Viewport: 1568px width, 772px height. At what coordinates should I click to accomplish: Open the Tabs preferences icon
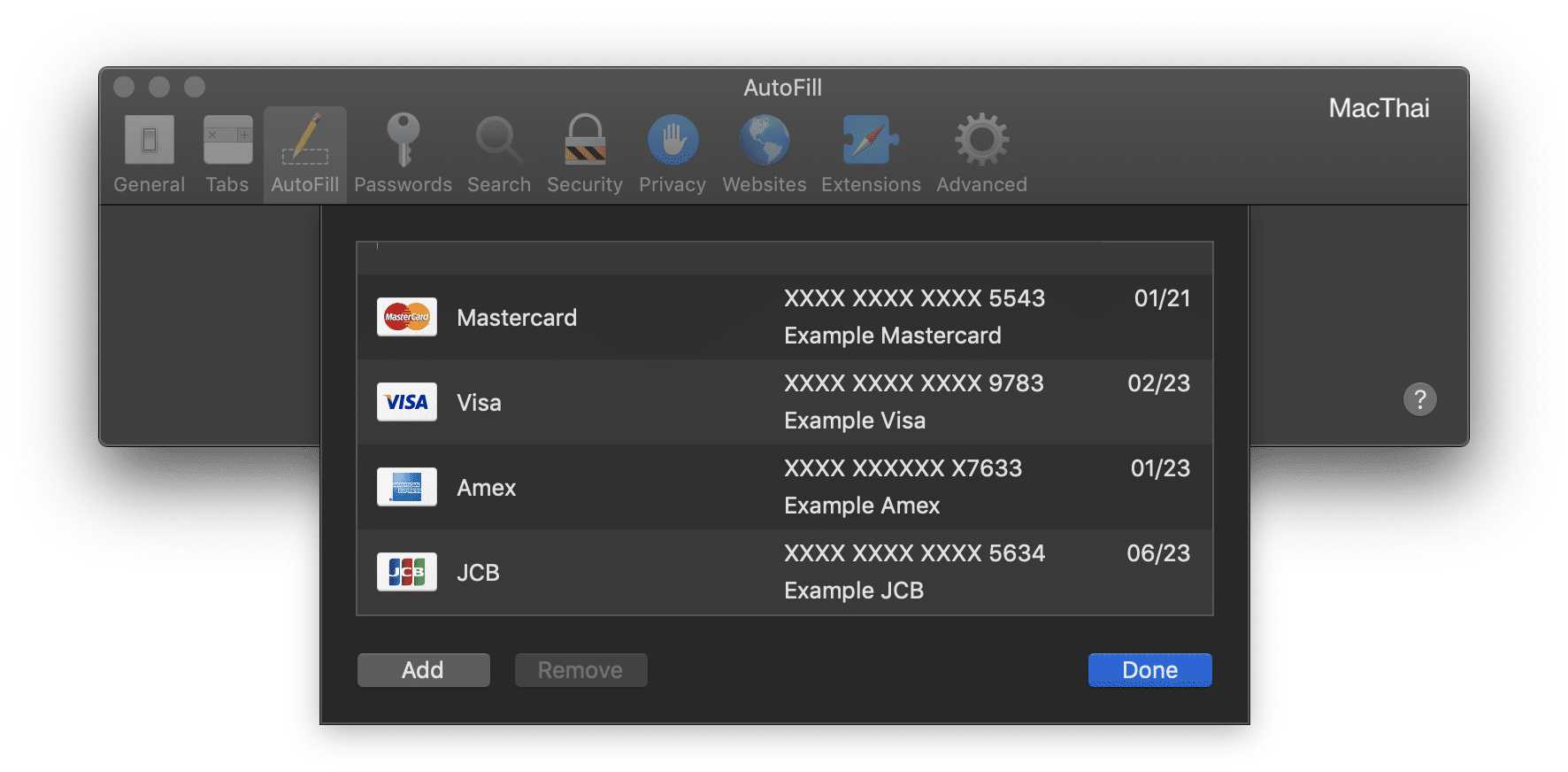[228, 140]
